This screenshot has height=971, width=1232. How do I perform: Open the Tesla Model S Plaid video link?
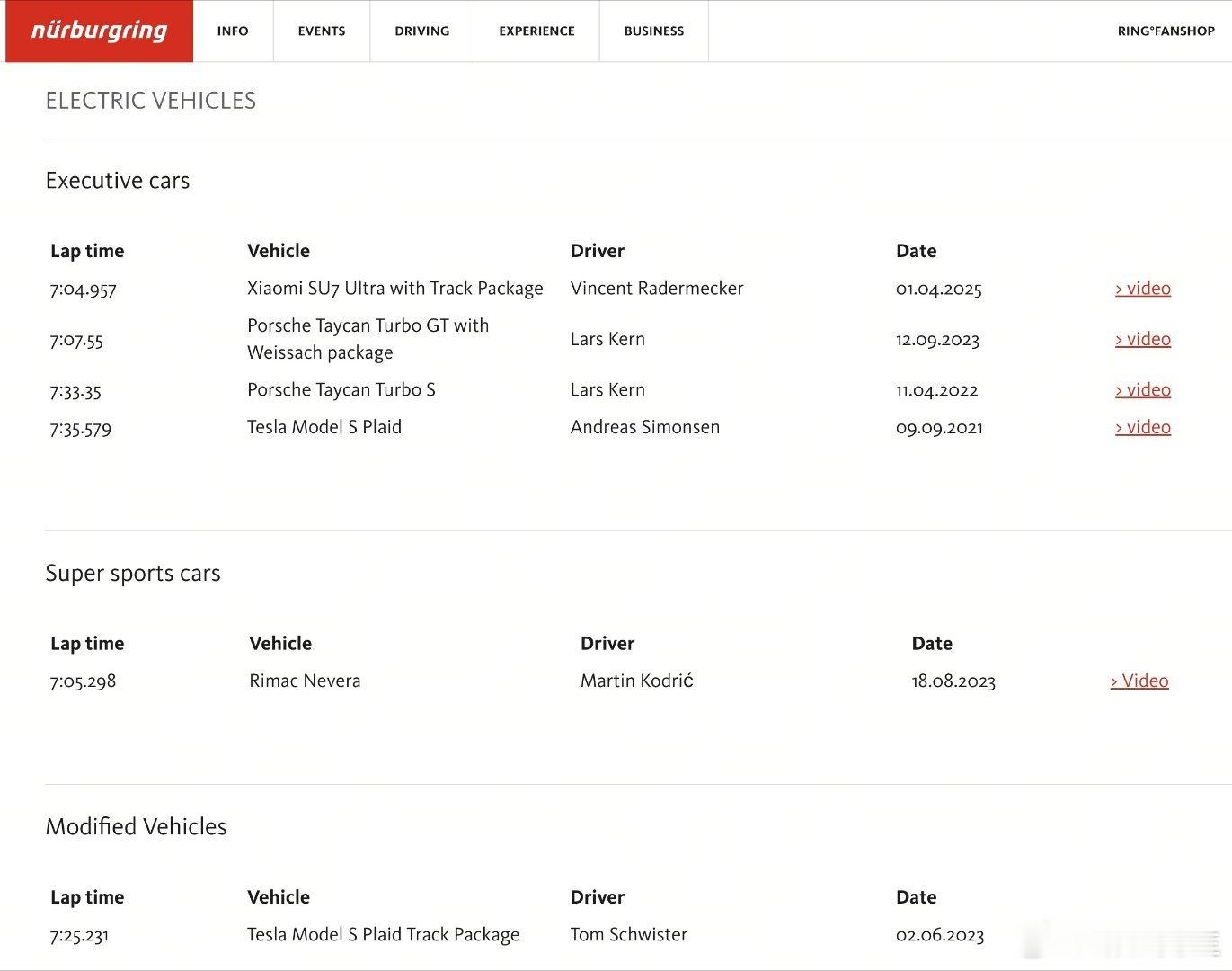pyautogui.click(x=1143, y=427)
